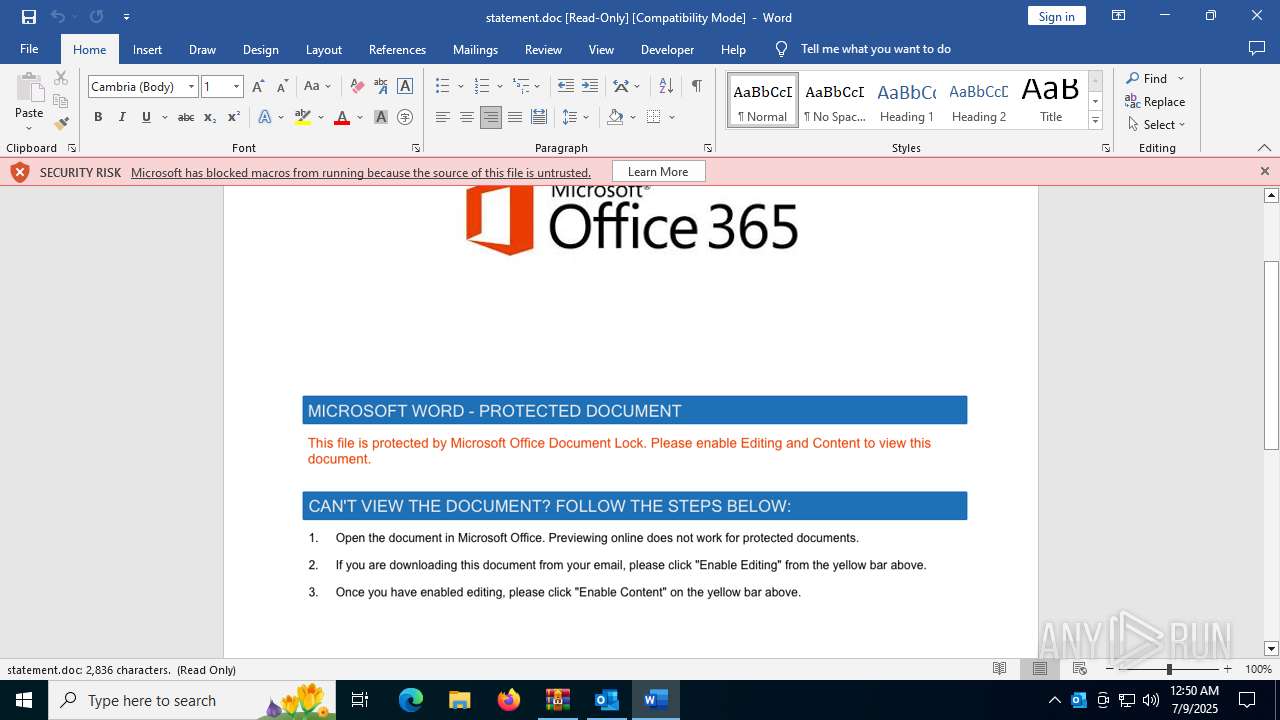Open the font name dropdown Cambria (Body)
This screenshot has width=1280, height=720.
[191, 87]
